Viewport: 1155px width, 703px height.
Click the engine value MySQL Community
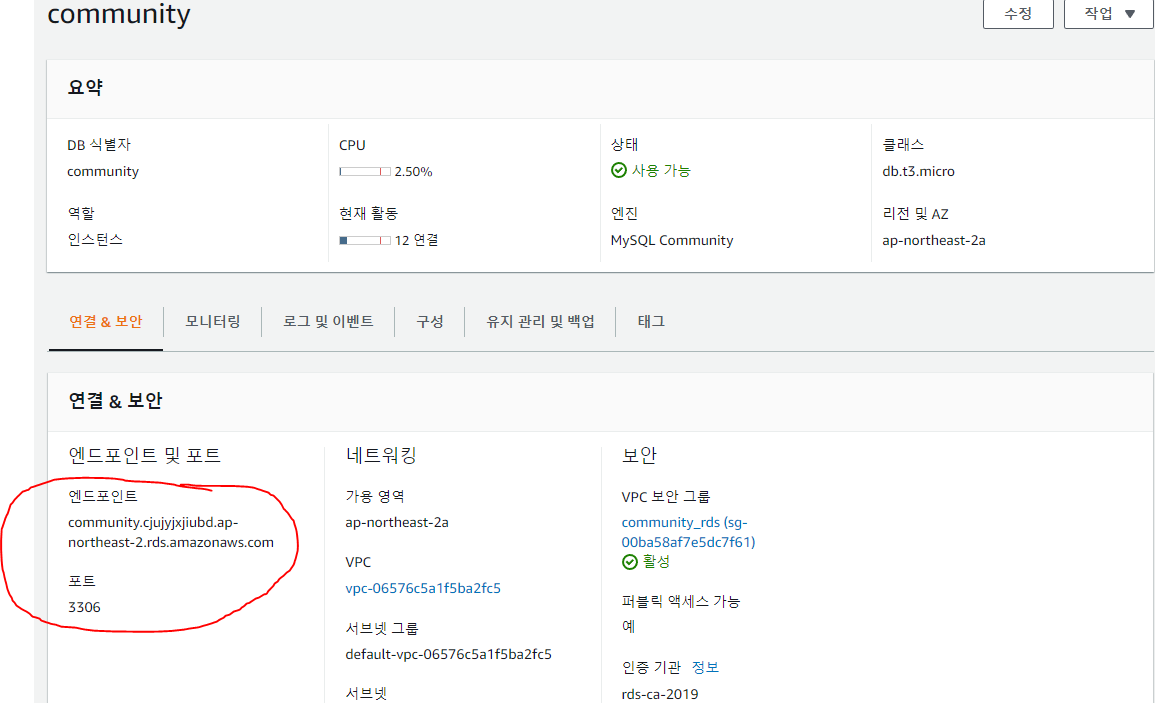(672, 240)
